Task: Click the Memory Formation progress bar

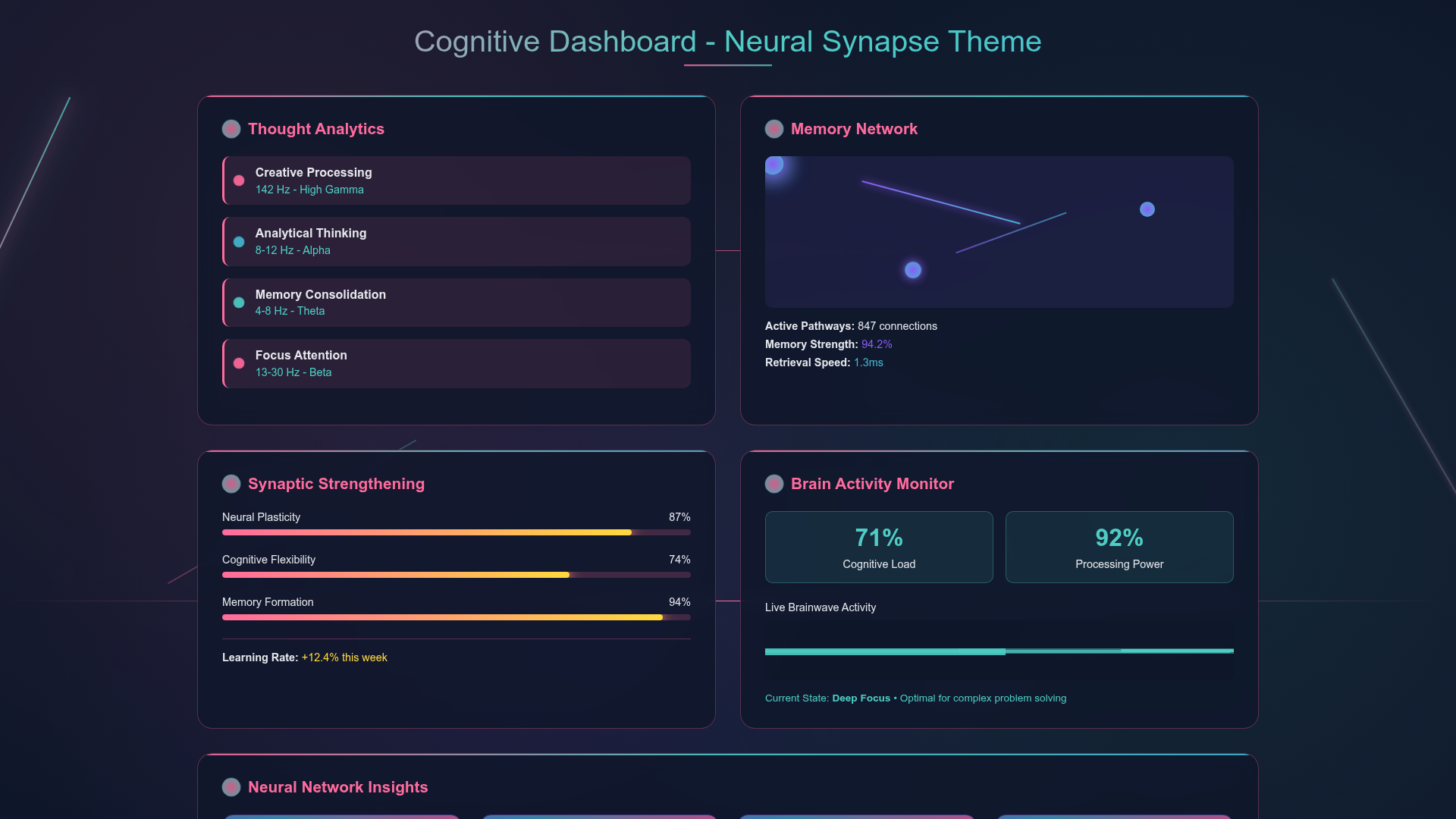Action: 457,617
